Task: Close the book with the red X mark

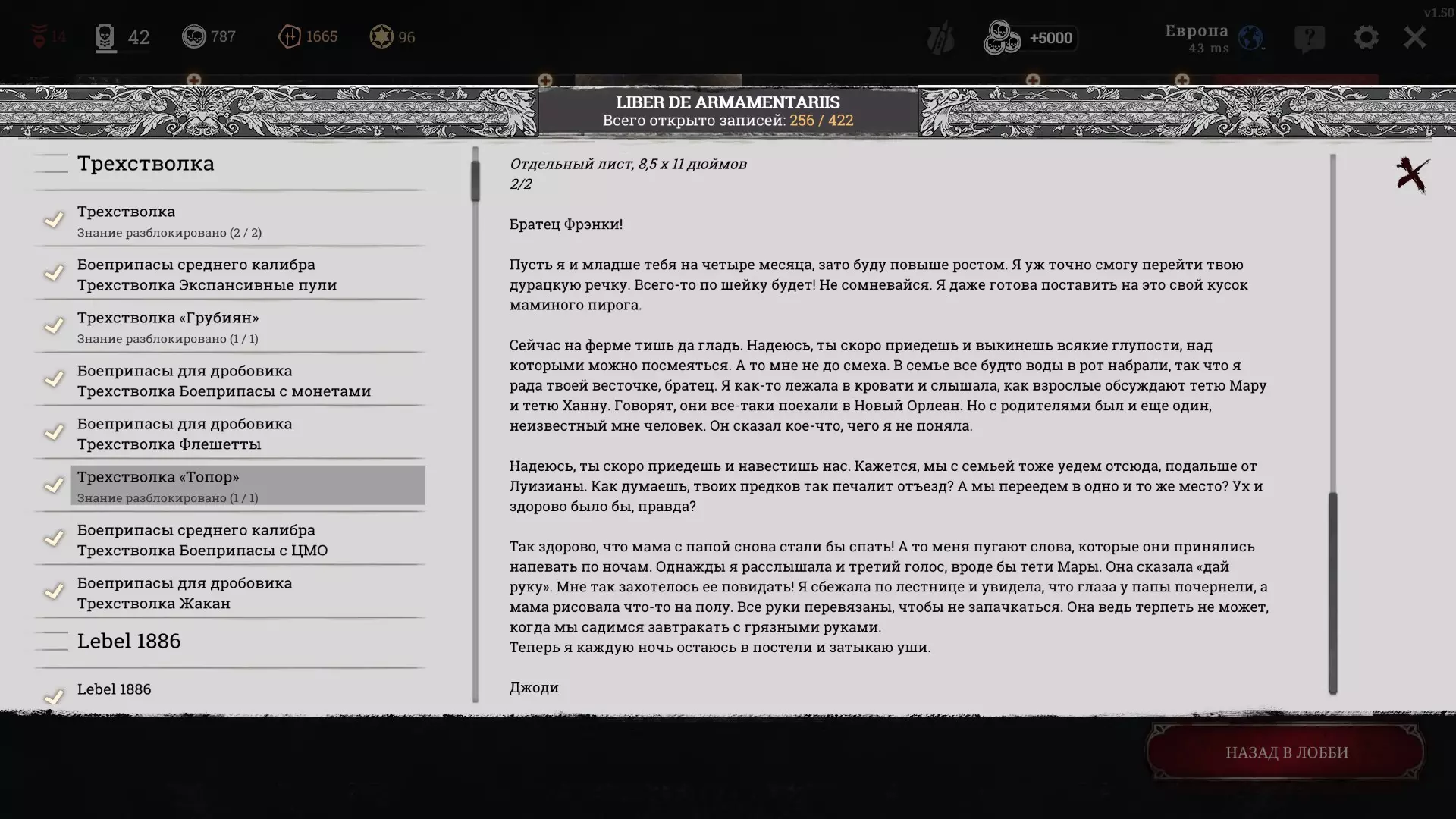Action: pos(1412,175)
